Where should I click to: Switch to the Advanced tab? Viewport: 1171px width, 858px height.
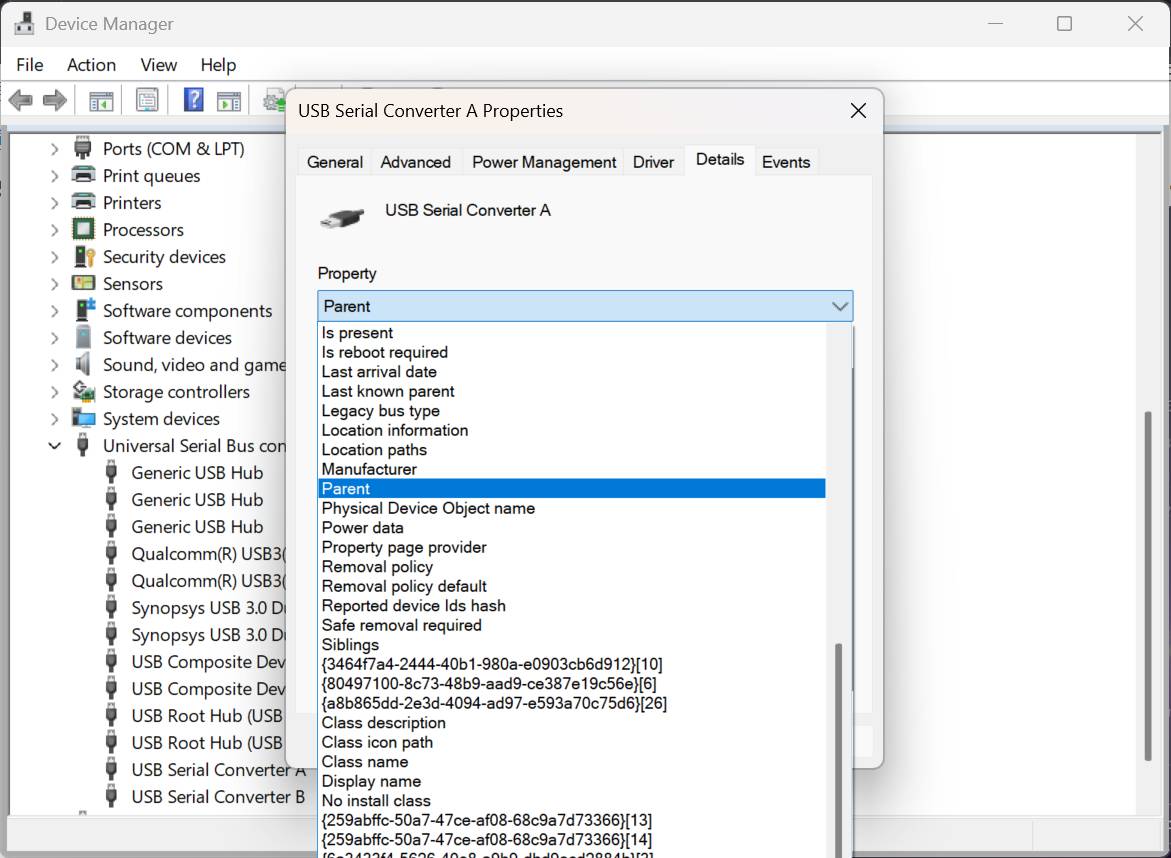point(415,162)
